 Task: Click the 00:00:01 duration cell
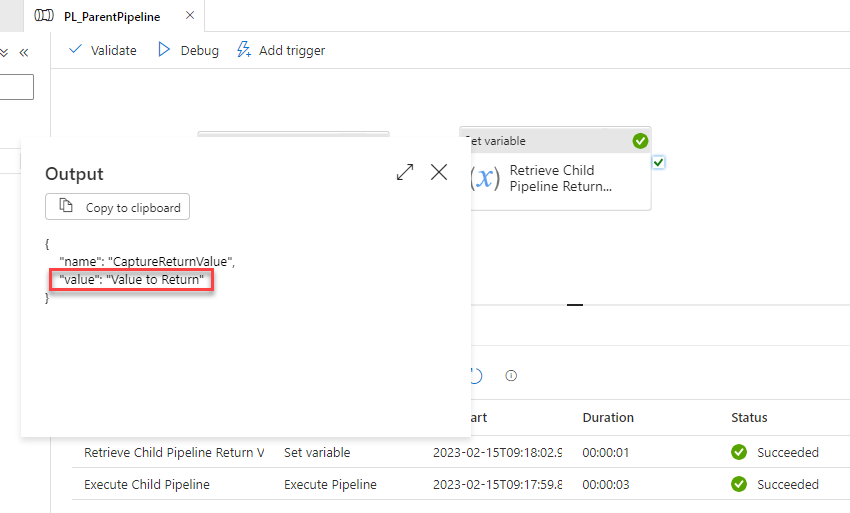point(606,452)
